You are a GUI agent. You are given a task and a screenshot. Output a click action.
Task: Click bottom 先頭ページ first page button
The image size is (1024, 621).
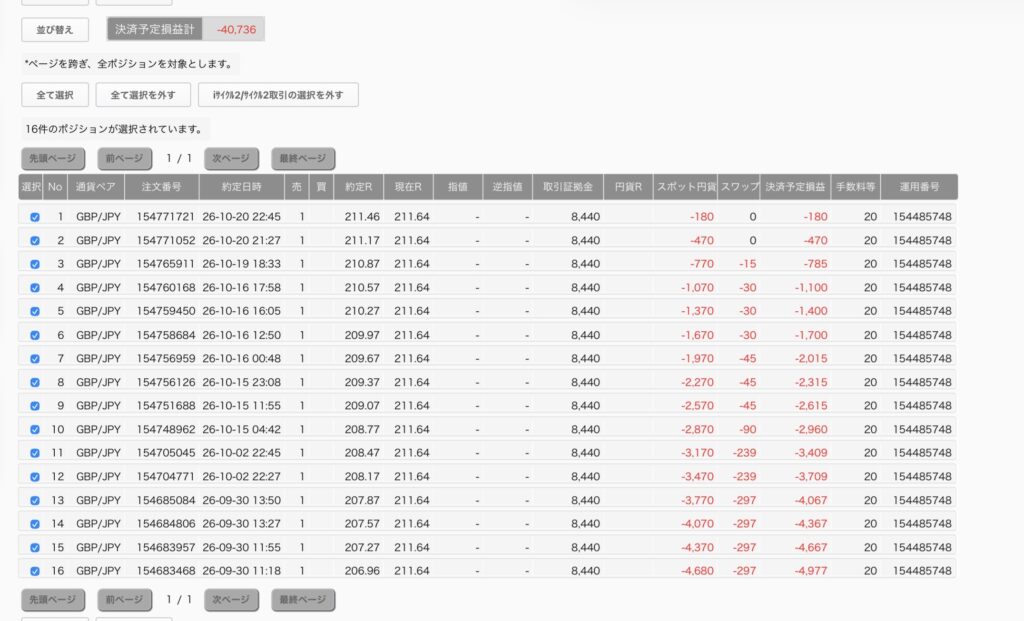(53, 599)
